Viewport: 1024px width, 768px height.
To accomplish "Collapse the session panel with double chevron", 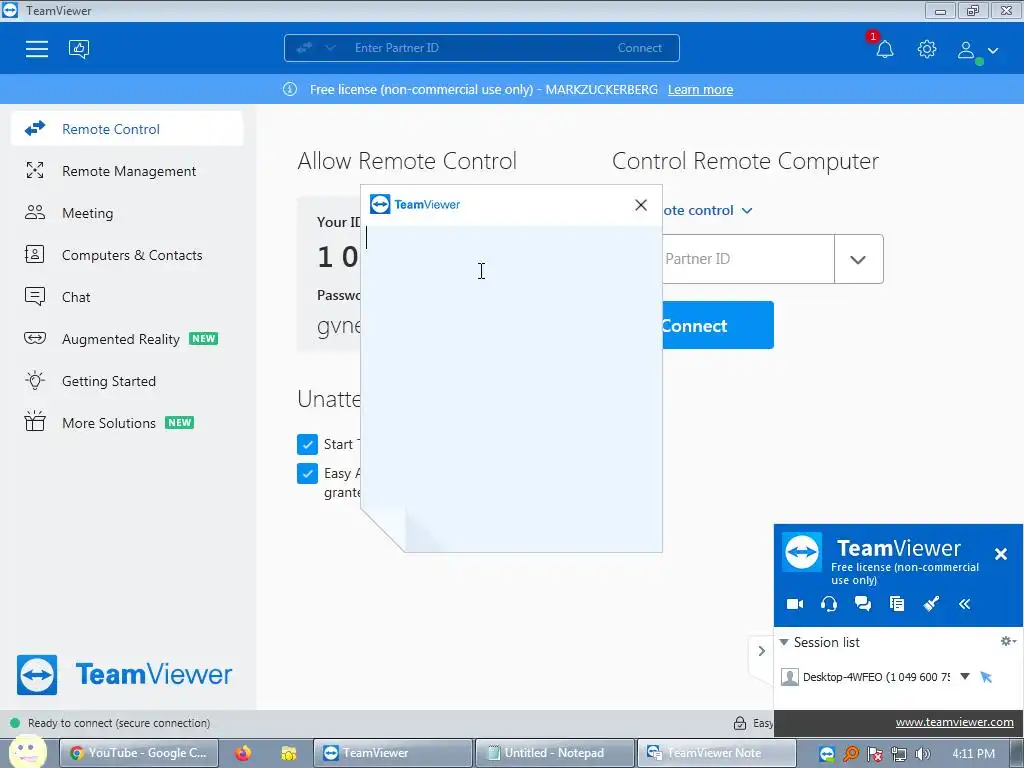I will 965,604.
